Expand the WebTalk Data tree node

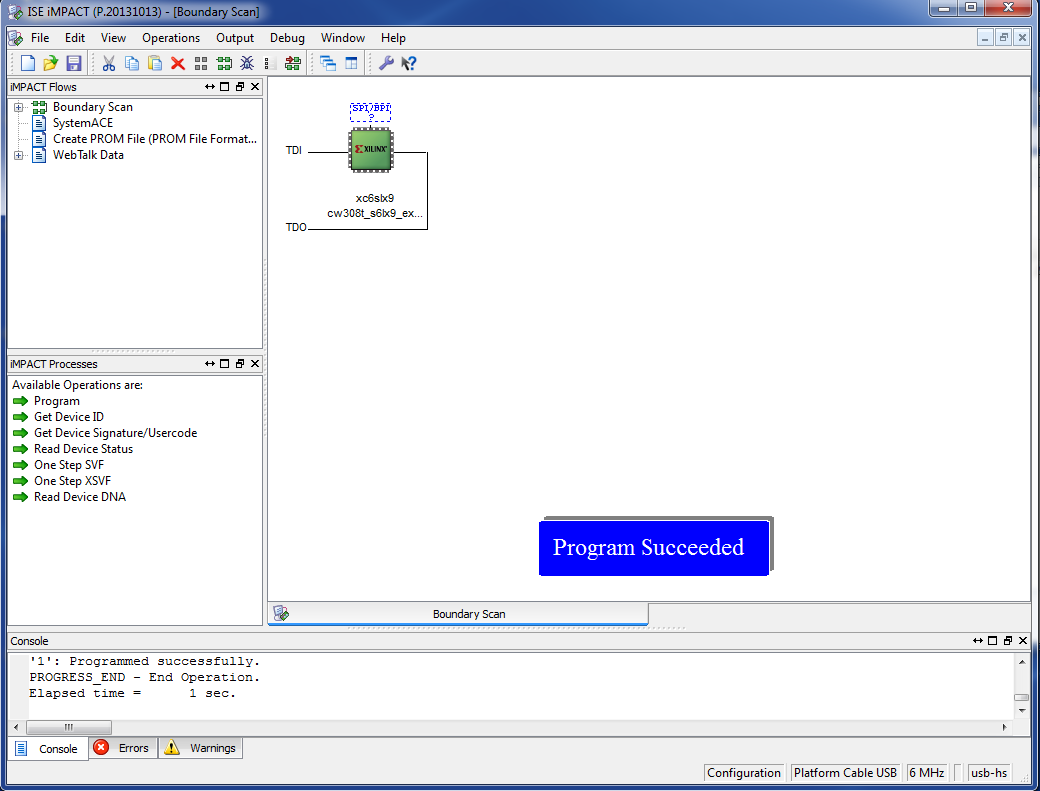pyautogui.click(x=19, y=155)
